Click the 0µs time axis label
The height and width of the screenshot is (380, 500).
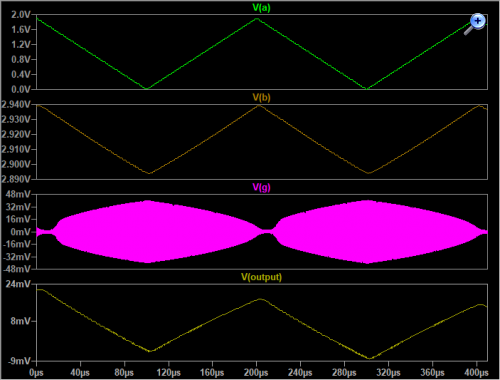click(x=36, y=373)
